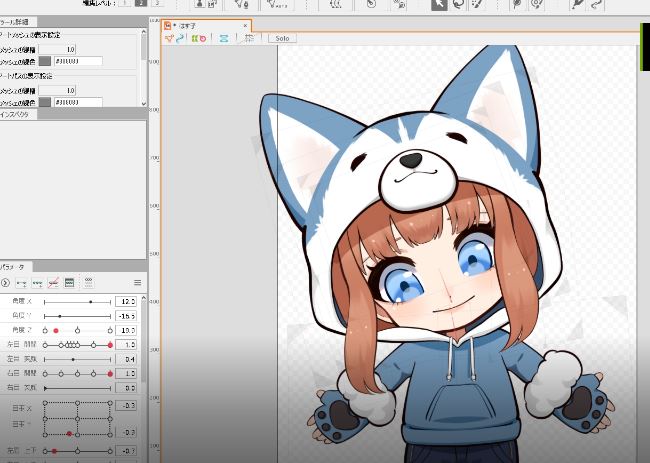The height and width of the screenshot is (463, 650).
Task: Click the grid icon left of Solo
Action: coord(249,38)
